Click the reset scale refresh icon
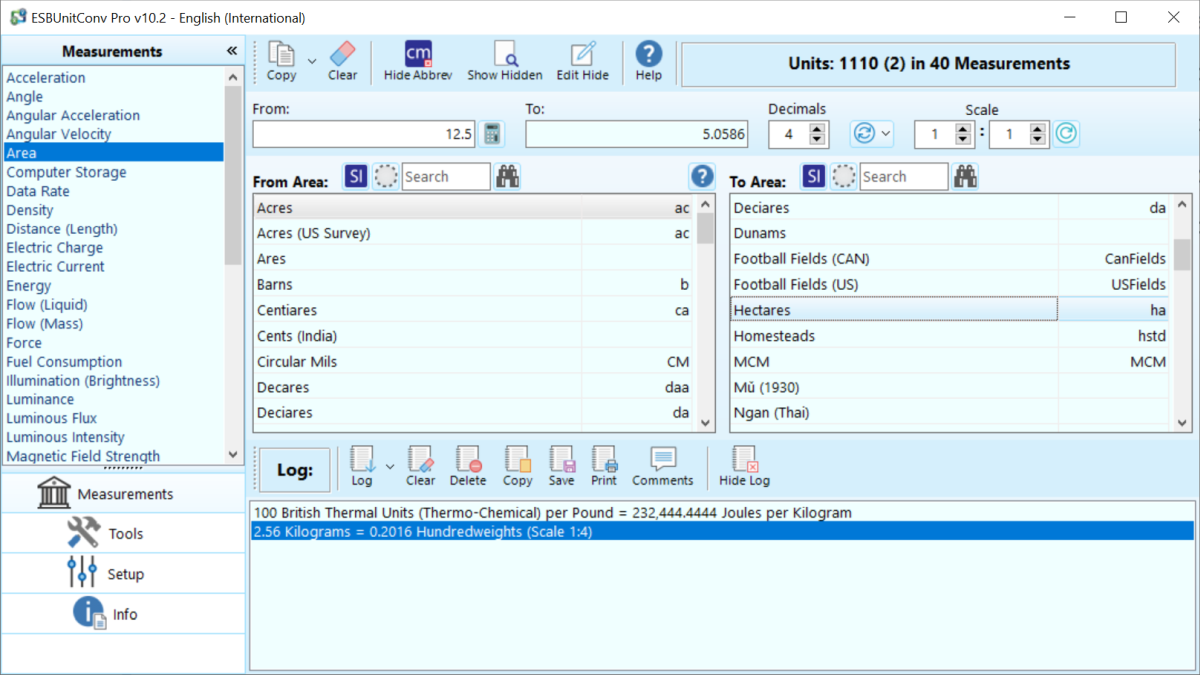 [1066, 134]
